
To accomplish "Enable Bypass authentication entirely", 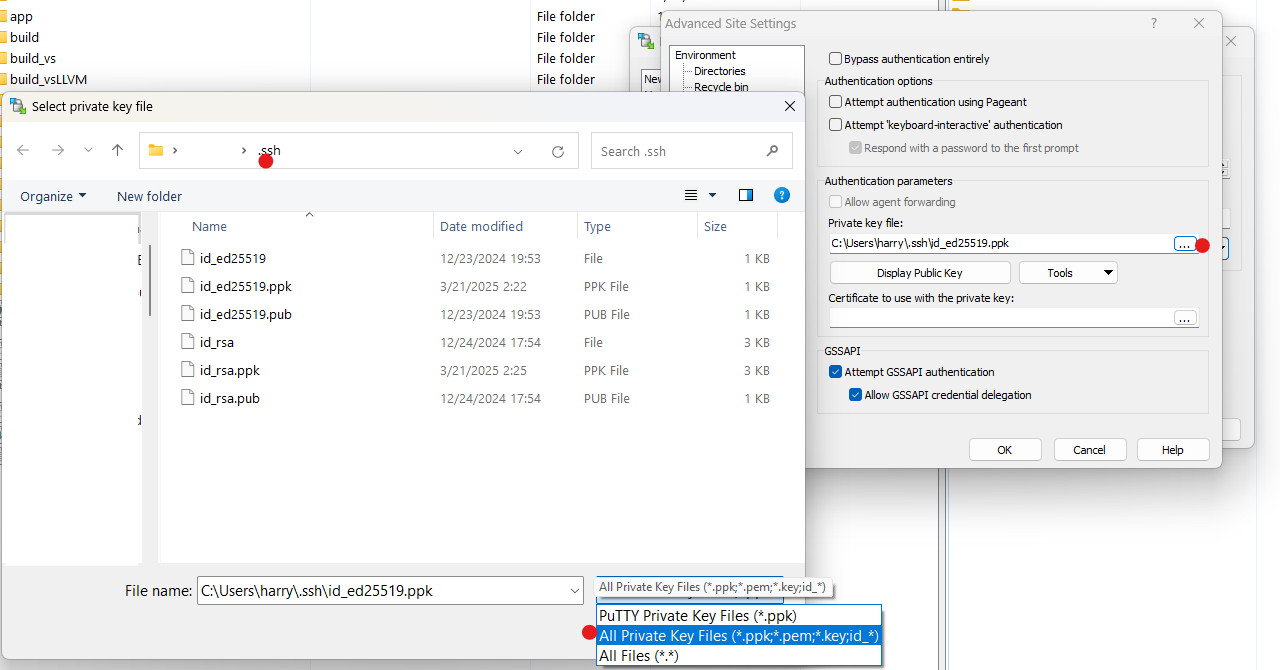I will pos(836,59).
